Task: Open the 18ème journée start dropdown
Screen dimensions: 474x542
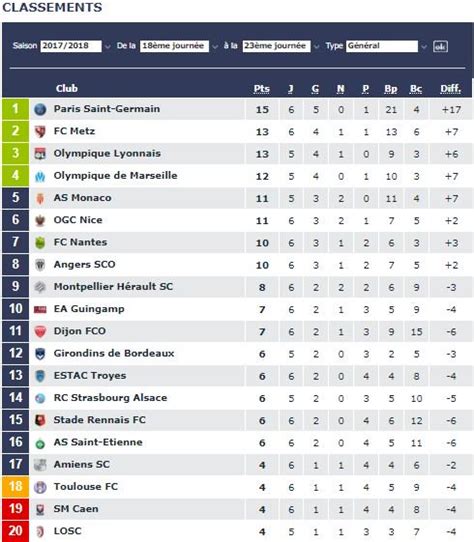Action: [178, 46]
